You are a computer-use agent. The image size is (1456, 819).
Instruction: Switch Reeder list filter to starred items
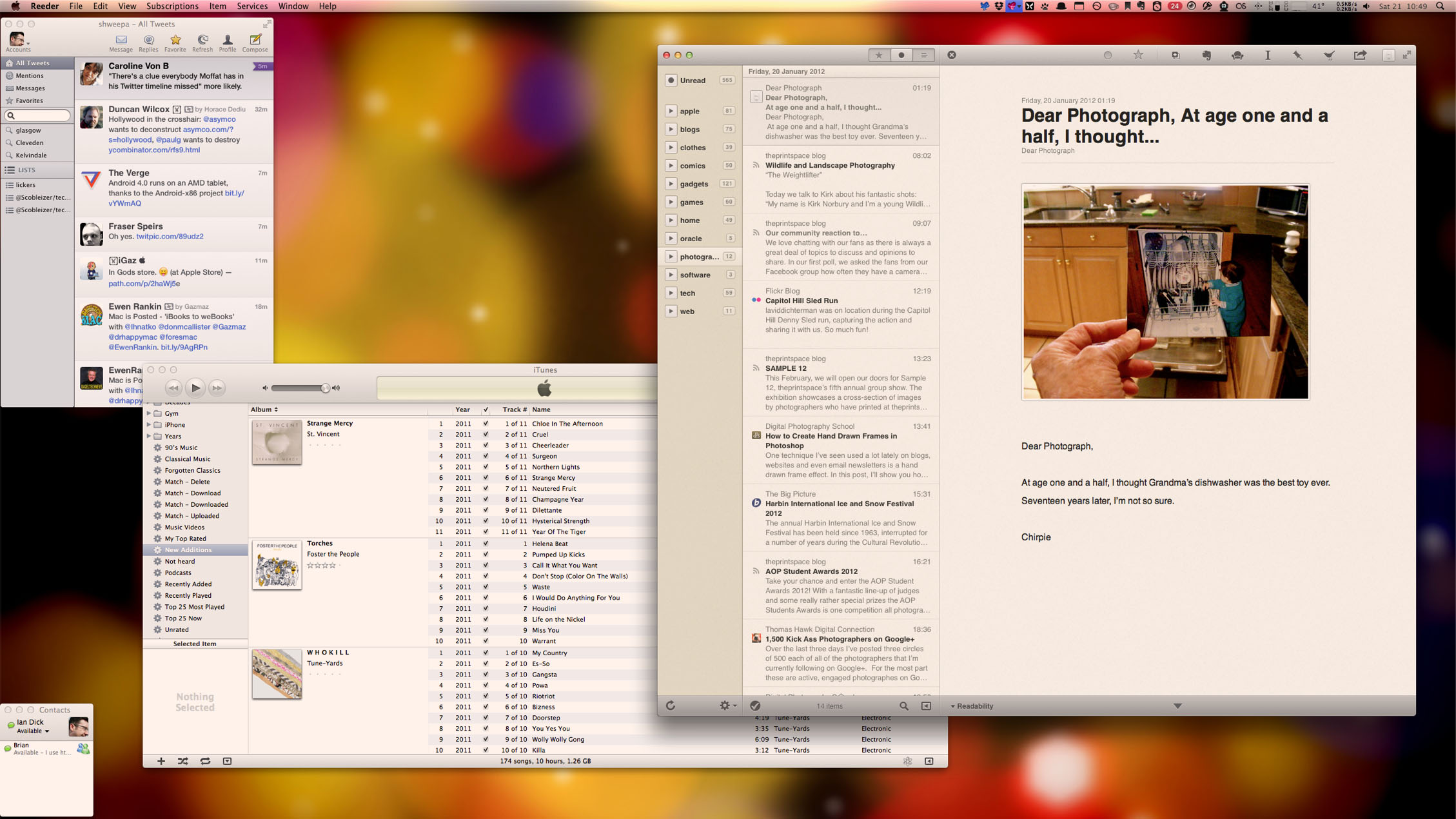(878, 55)
